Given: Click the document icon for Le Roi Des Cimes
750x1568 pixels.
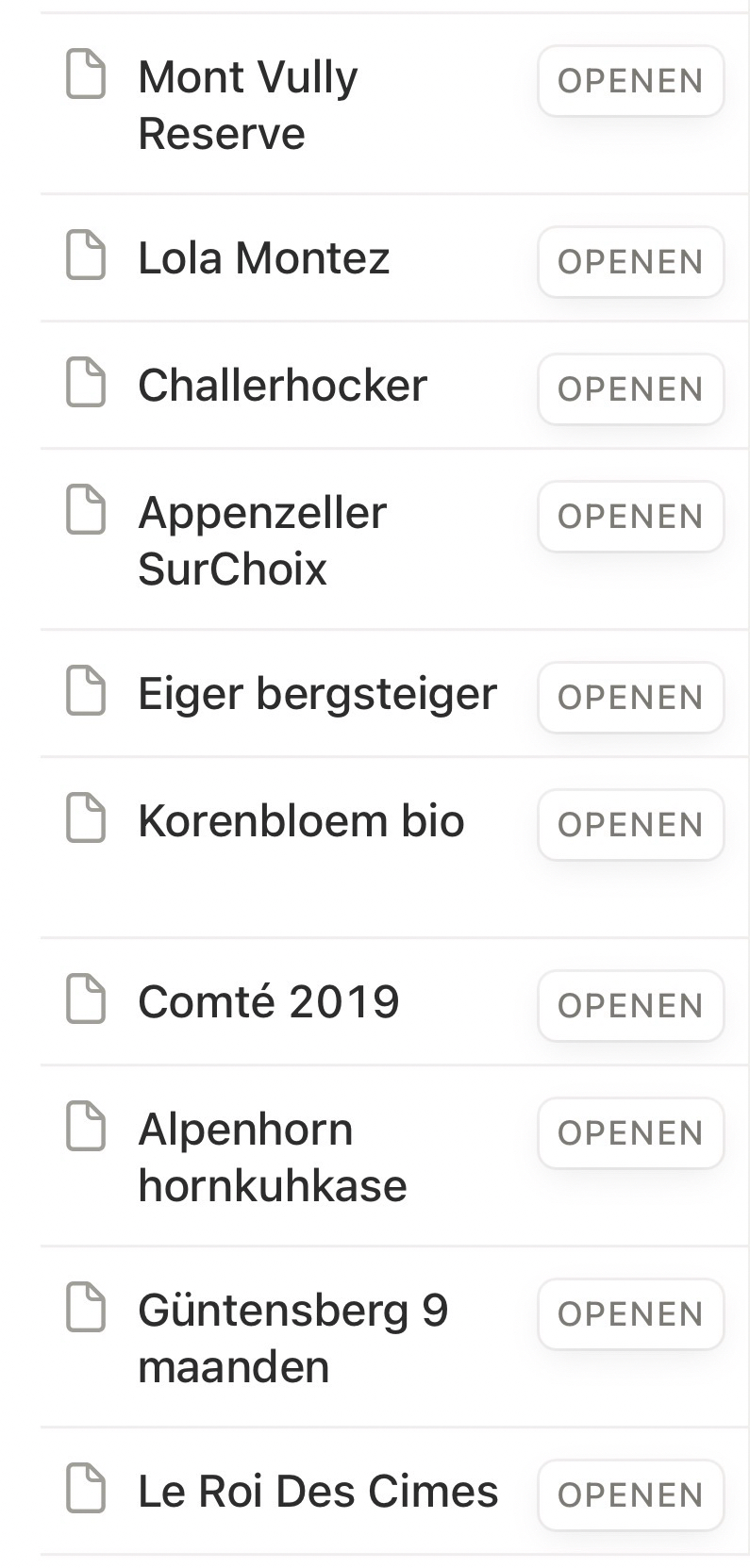Looking at the screenshot, I should pos(86,1490).
